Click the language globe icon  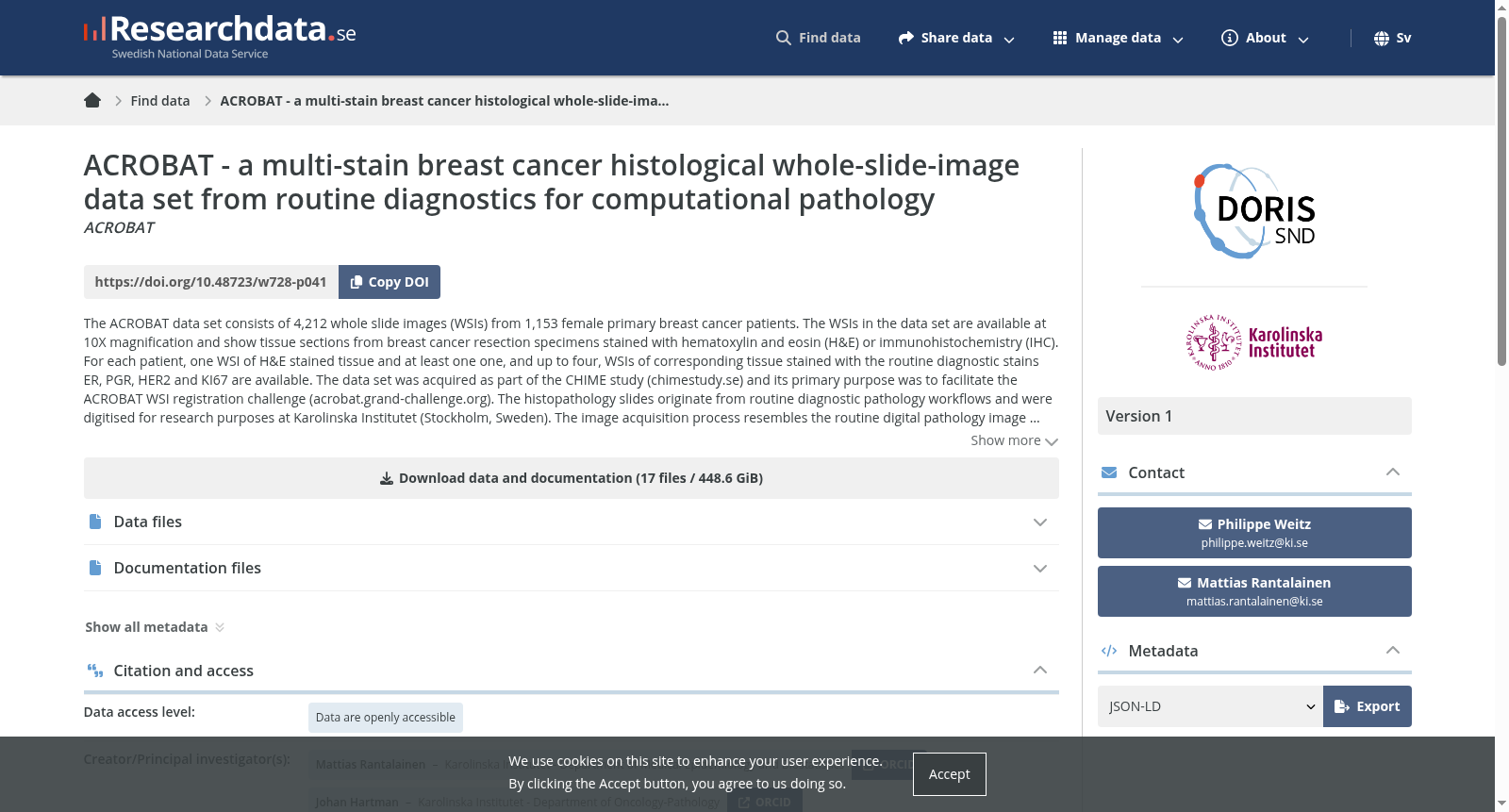tap(1382, 38)
